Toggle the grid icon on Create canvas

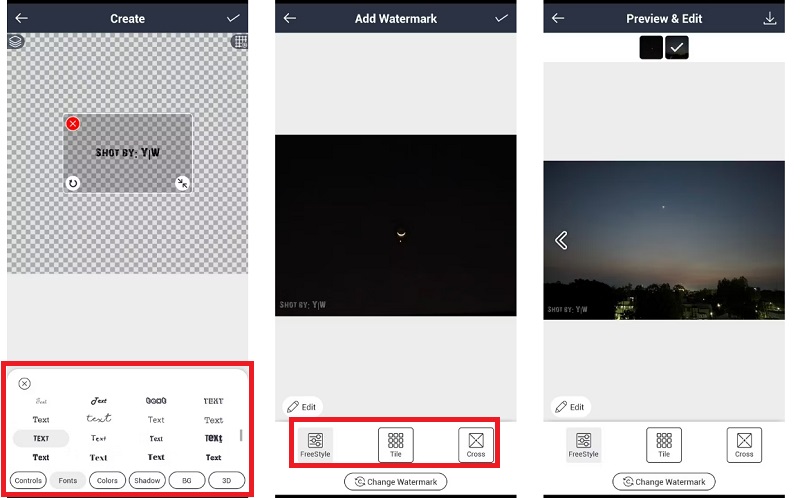pyautogui.click(x=239, y=41)
